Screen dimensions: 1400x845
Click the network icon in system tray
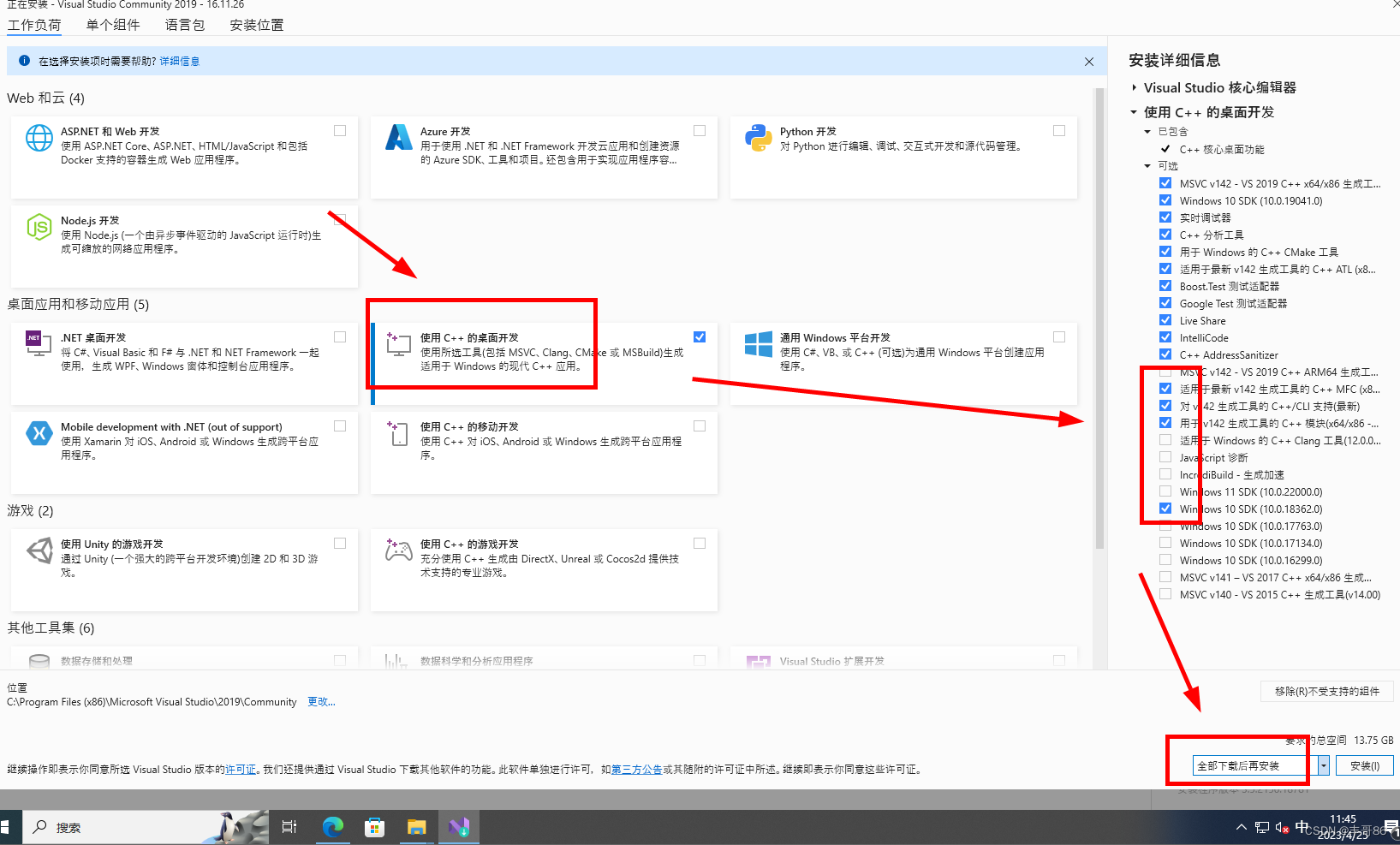(x=1262, y=827)
